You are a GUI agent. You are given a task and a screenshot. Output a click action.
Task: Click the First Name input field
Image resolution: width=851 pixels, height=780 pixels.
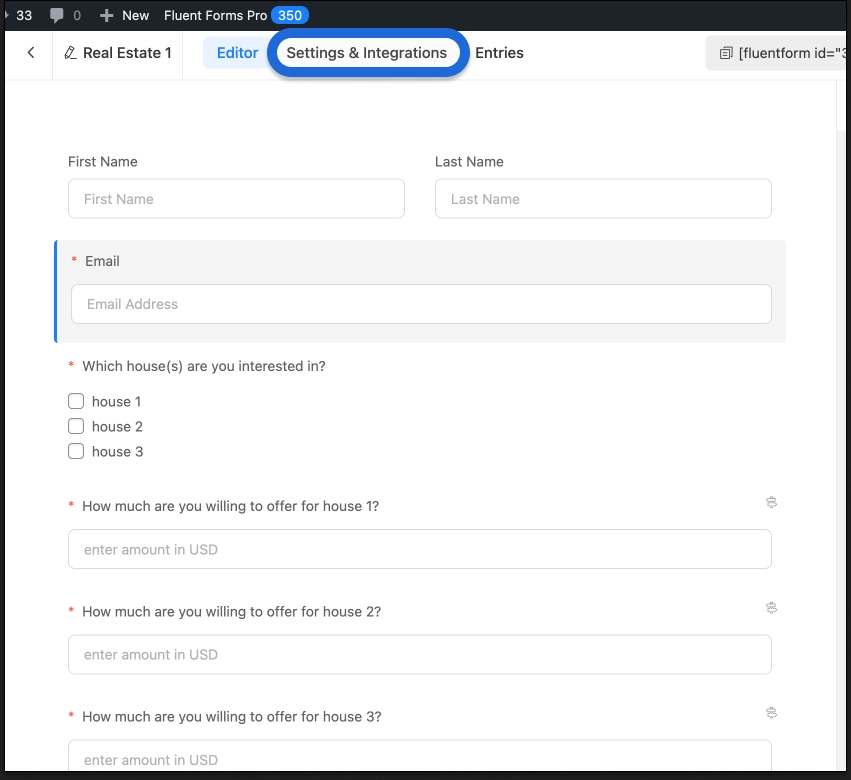coord(236,199)
